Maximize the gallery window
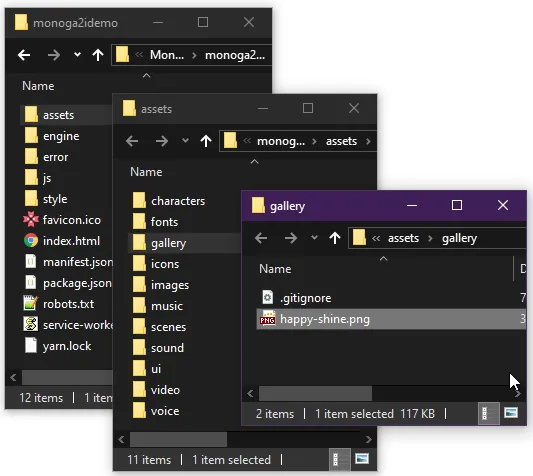The image size is (533, 476). [x=457, y=205]
